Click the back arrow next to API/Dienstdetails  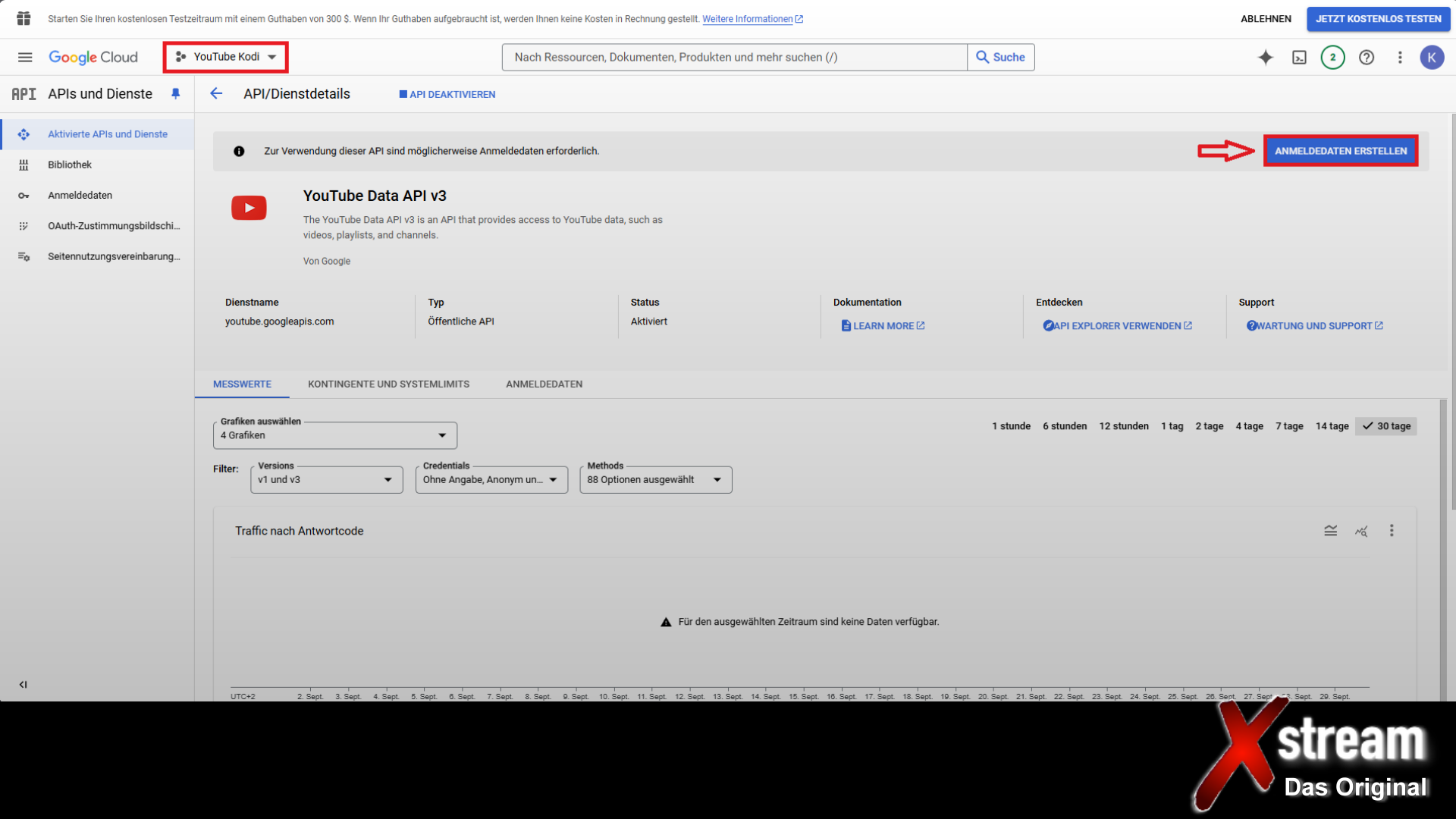[216, 93]
